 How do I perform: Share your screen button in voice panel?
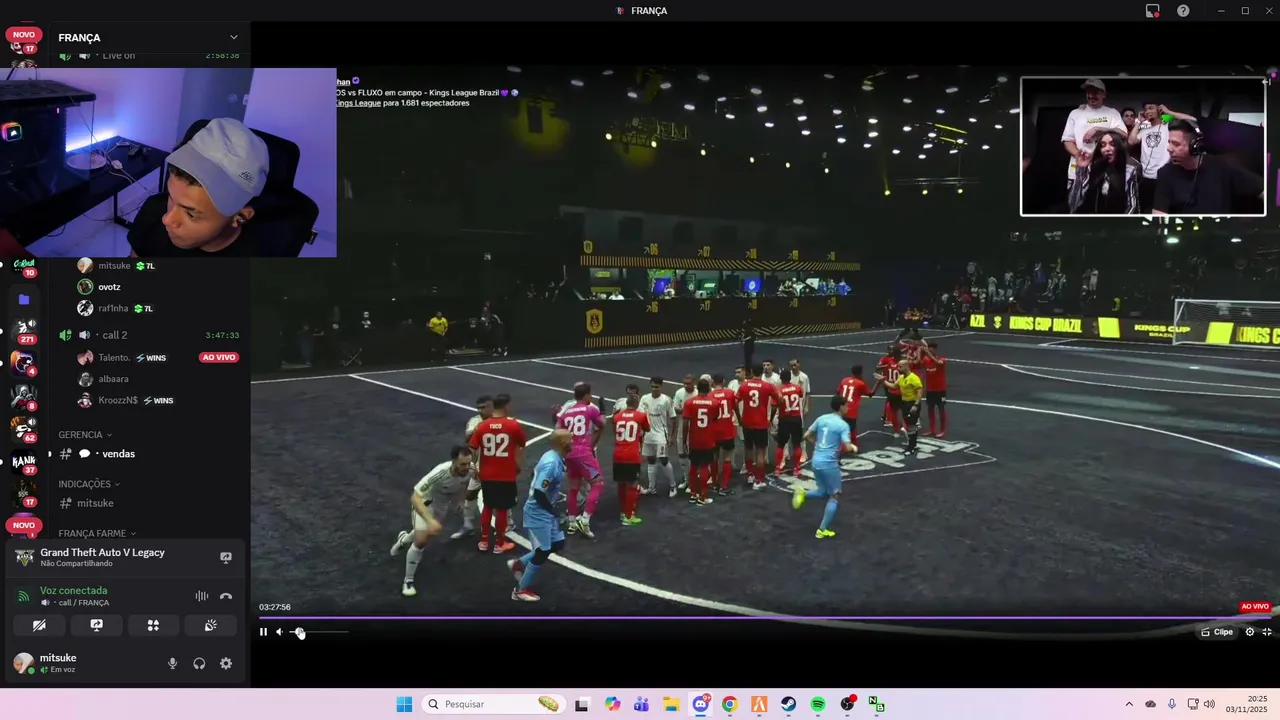(96, 625)
